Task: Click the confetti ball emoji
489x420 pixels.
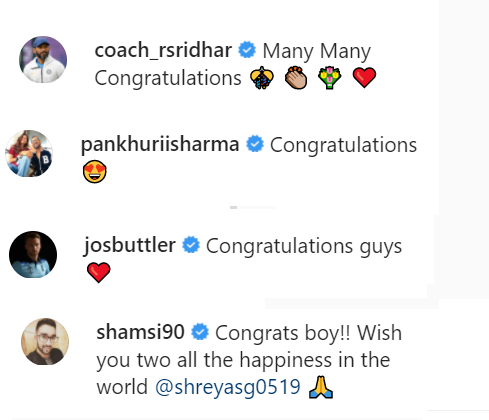Action: pyautogui.click(x=262, y=78)
